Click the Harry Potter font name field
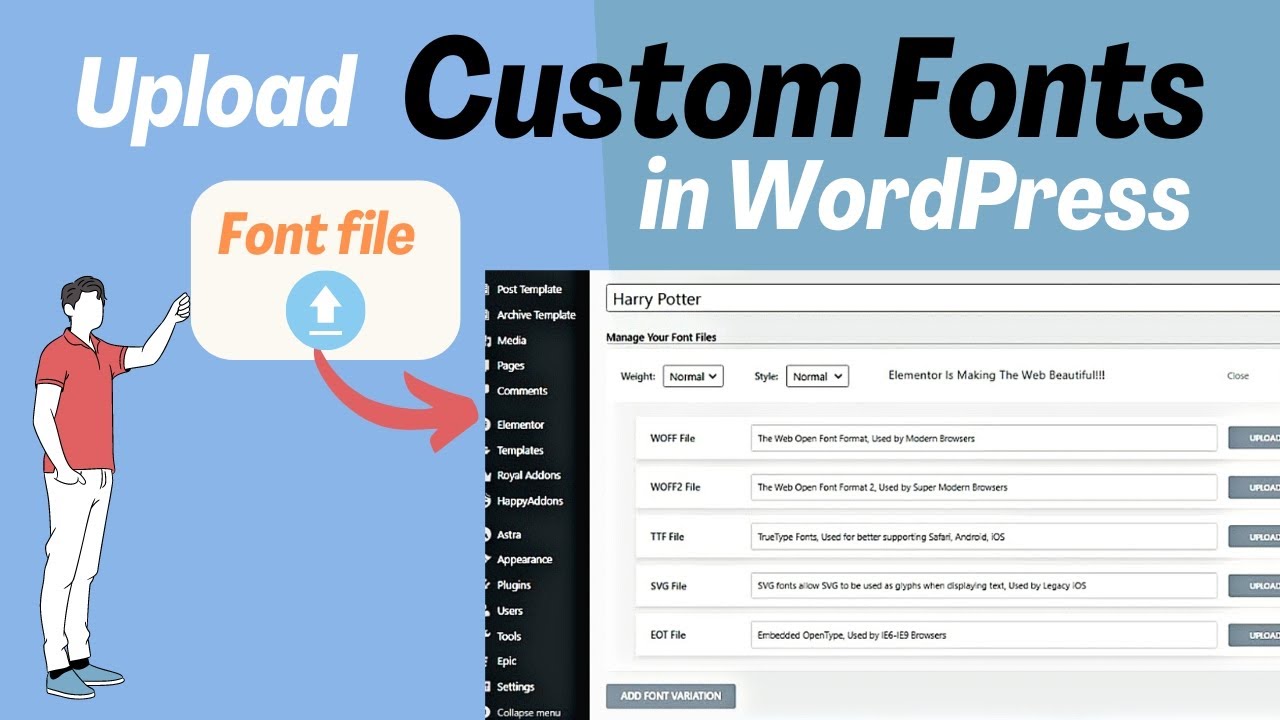1280x720 pixels. point(943,299)
